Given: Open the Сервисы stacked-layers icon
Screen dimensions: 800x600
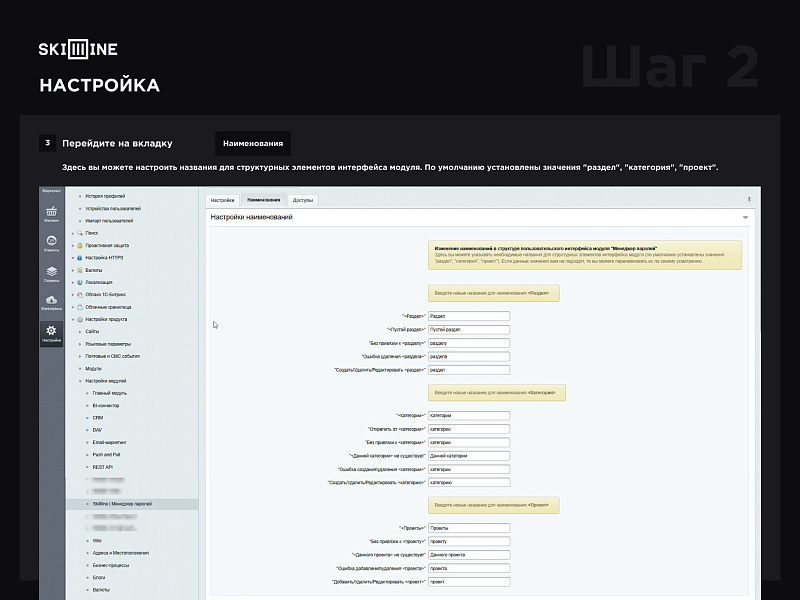Looking at the screenshot, I should pos(51,274).
